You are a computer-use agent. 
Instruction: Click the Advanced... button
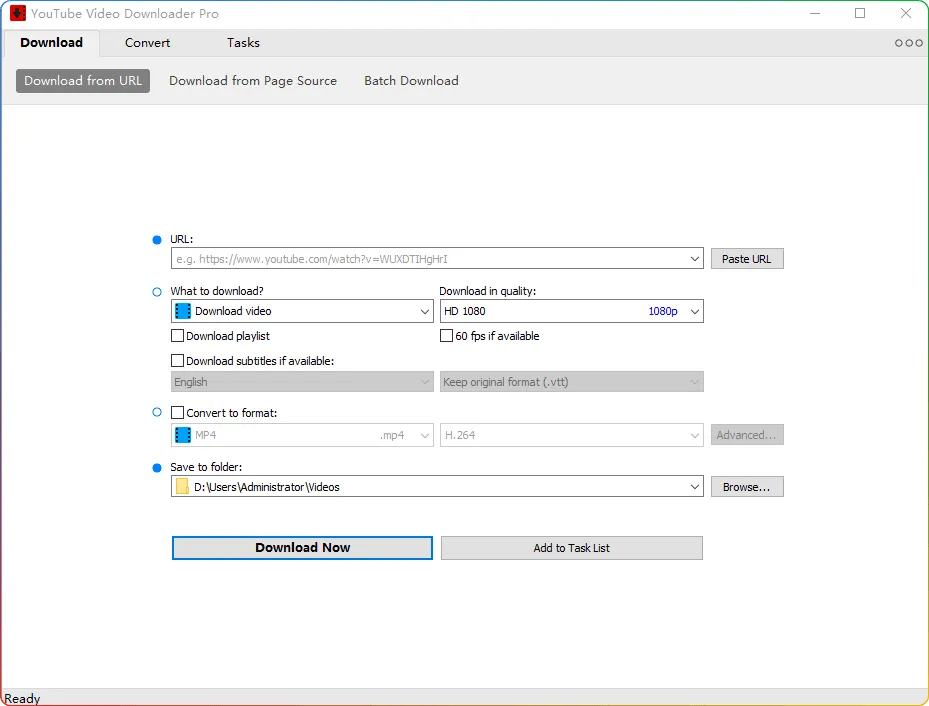747,435
